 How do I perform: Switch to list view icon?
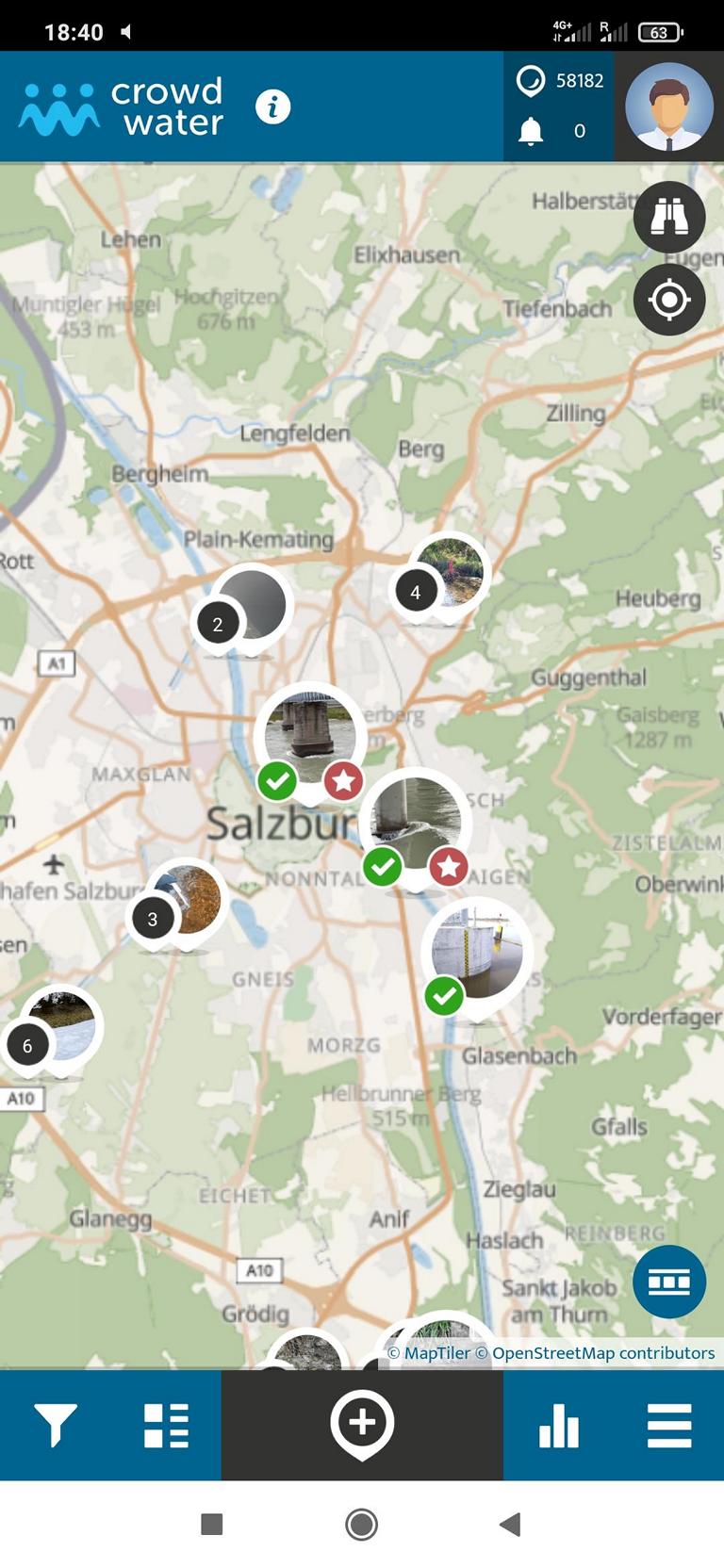pyautogui.click(x=166, y=1425)
